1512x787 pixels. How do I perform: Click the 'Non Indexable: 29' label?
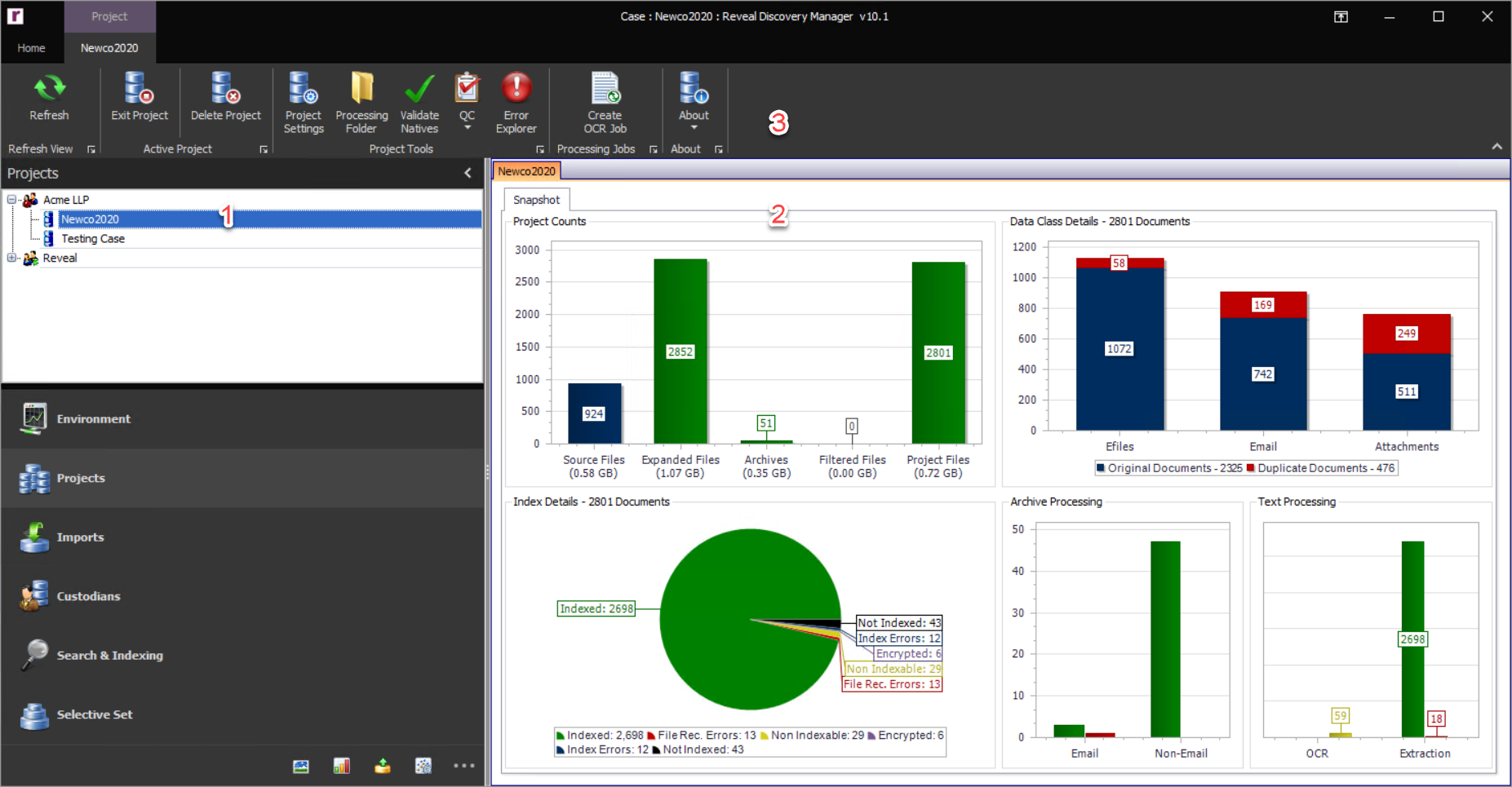click(x=893, y=669)
